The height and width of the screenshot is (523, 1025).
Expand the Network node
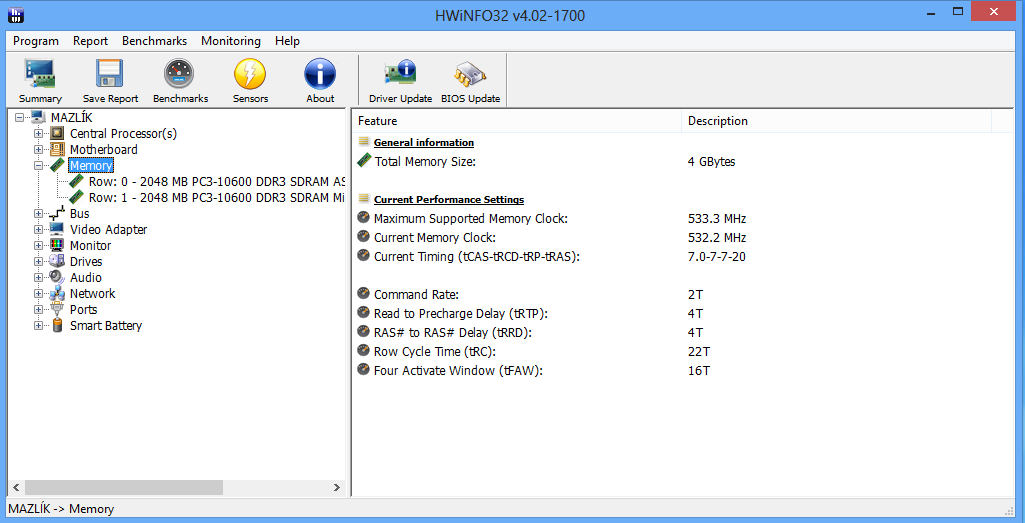(39, 294)
